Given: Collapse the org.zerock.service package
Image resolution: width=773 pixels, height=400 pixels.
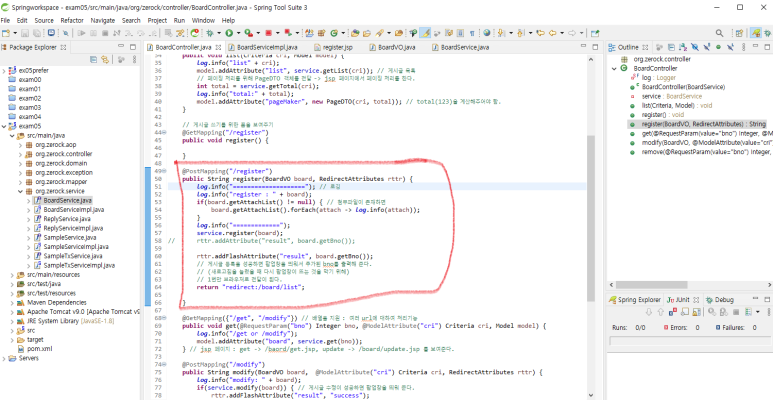Looking at the screenshot, I should 20,191.
